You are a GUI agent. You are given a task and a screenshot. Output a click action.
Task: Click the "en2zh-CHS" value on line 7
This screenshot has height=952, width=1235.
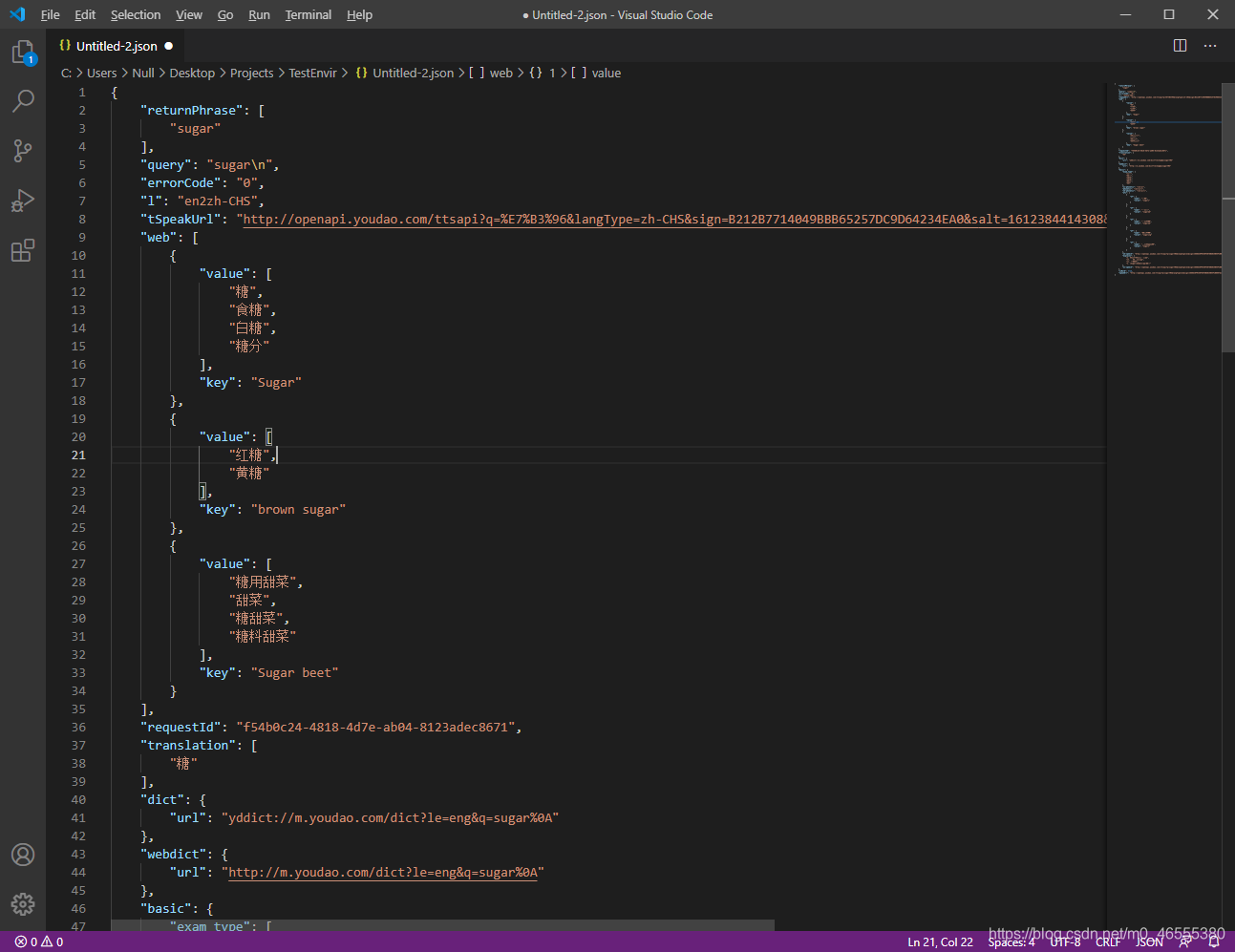(217, 201)
